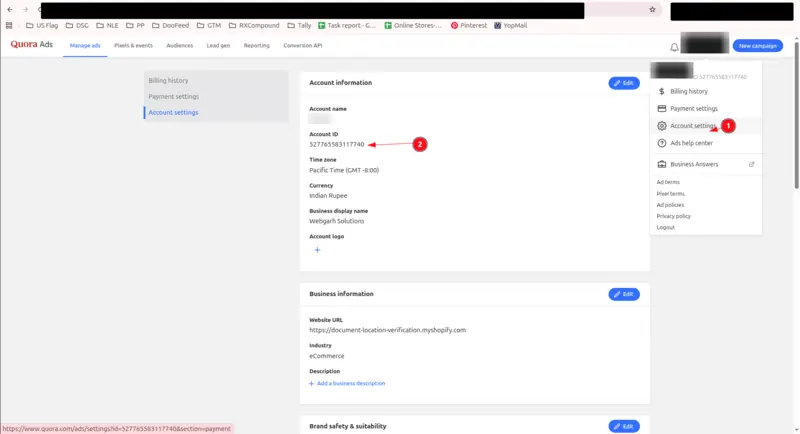Open the NLE bookmark folder
Image resolution: width=800 pixels, height=434 pixels.
pyautogui.click(x=107, y=25)
